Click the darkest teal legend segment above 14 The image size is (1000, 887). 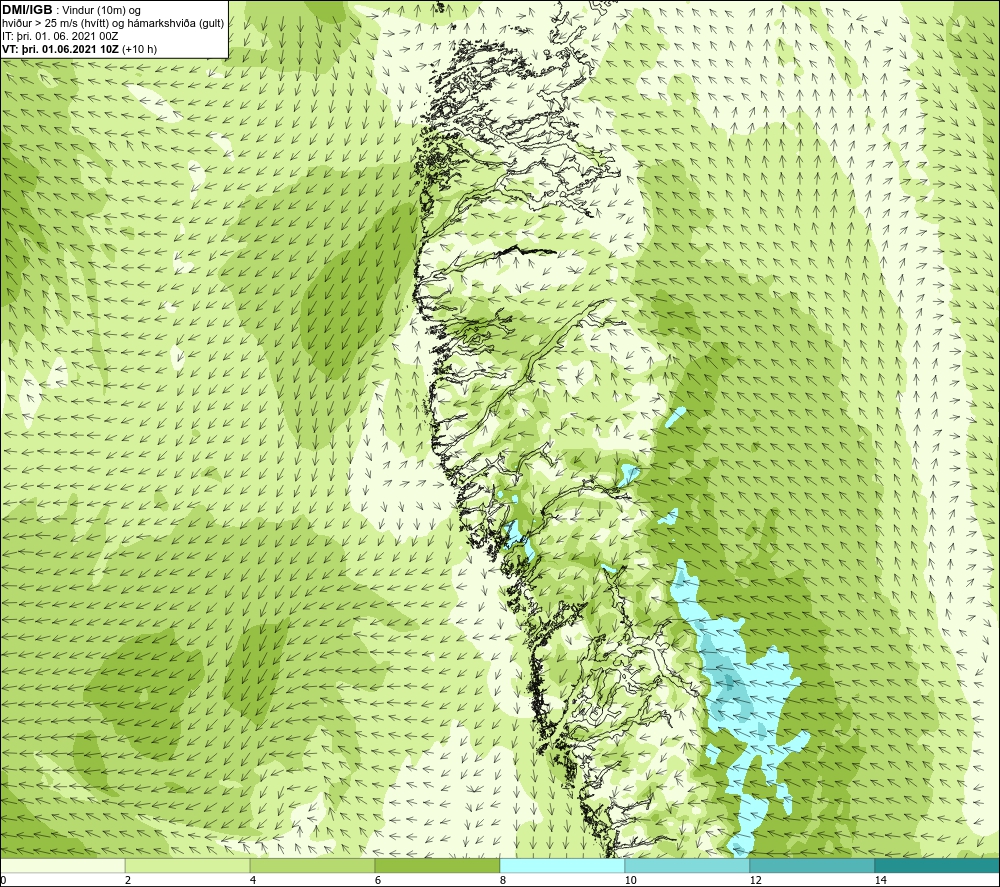(938, 865)
